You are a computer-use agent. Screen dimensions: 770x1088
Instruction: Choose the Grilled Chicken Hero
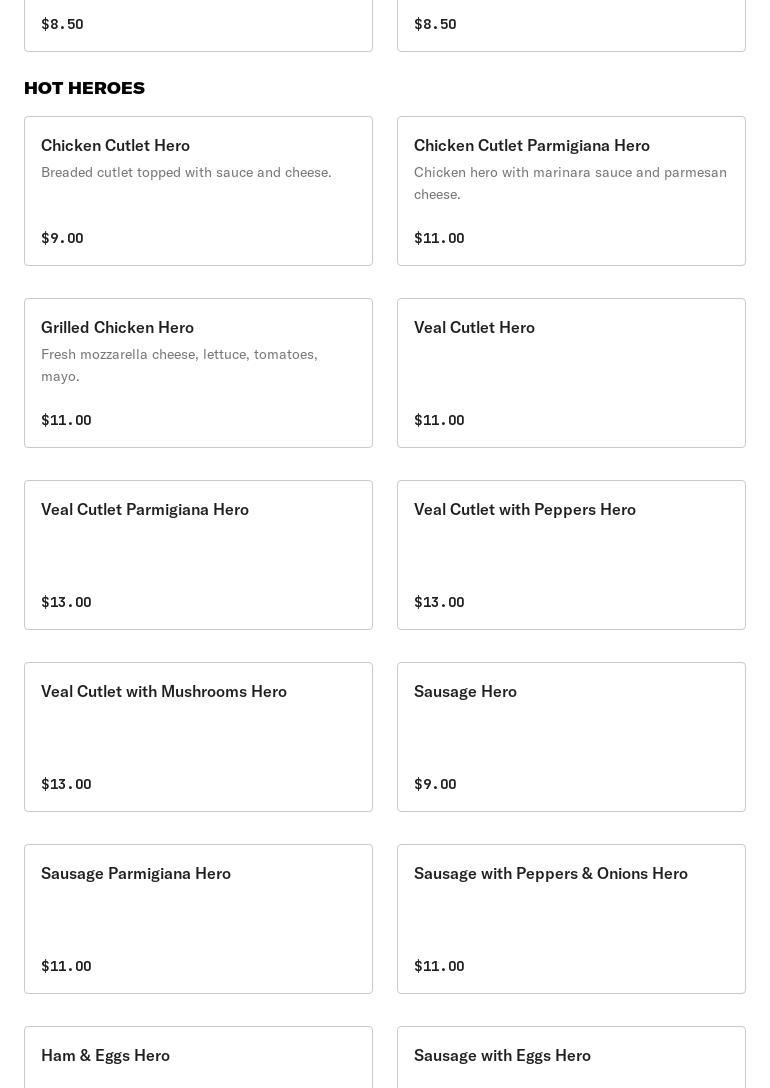click(198, 373)
